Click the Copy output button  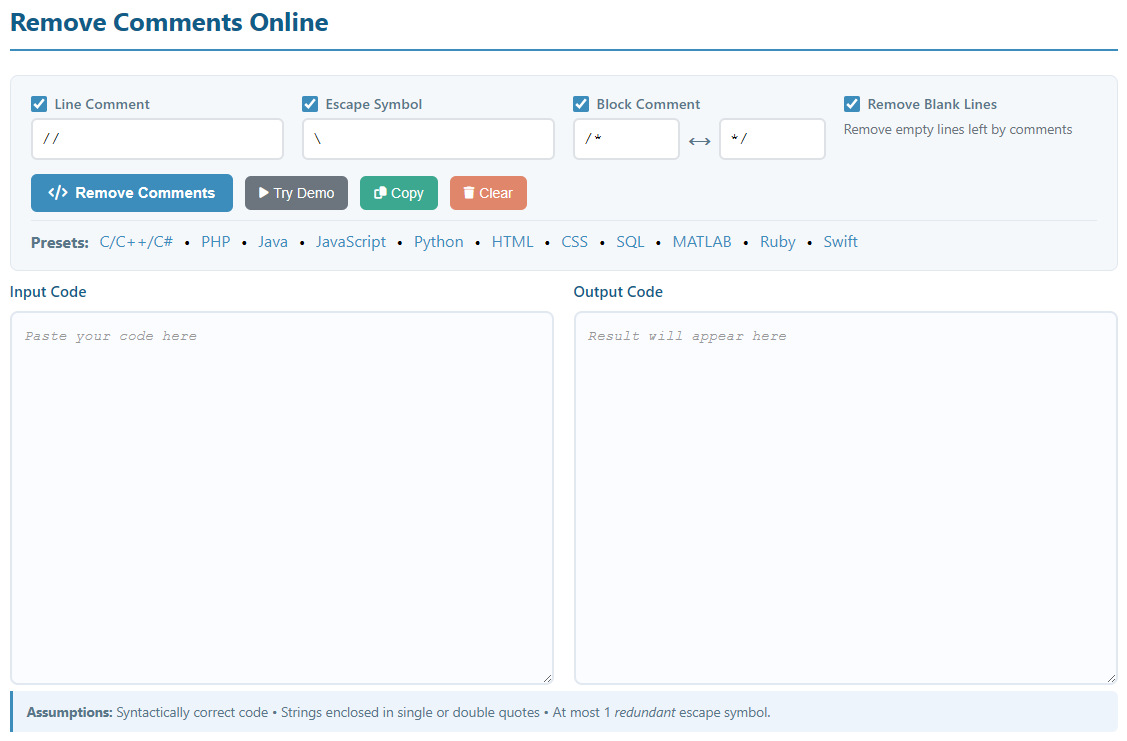tap(398, 193)
